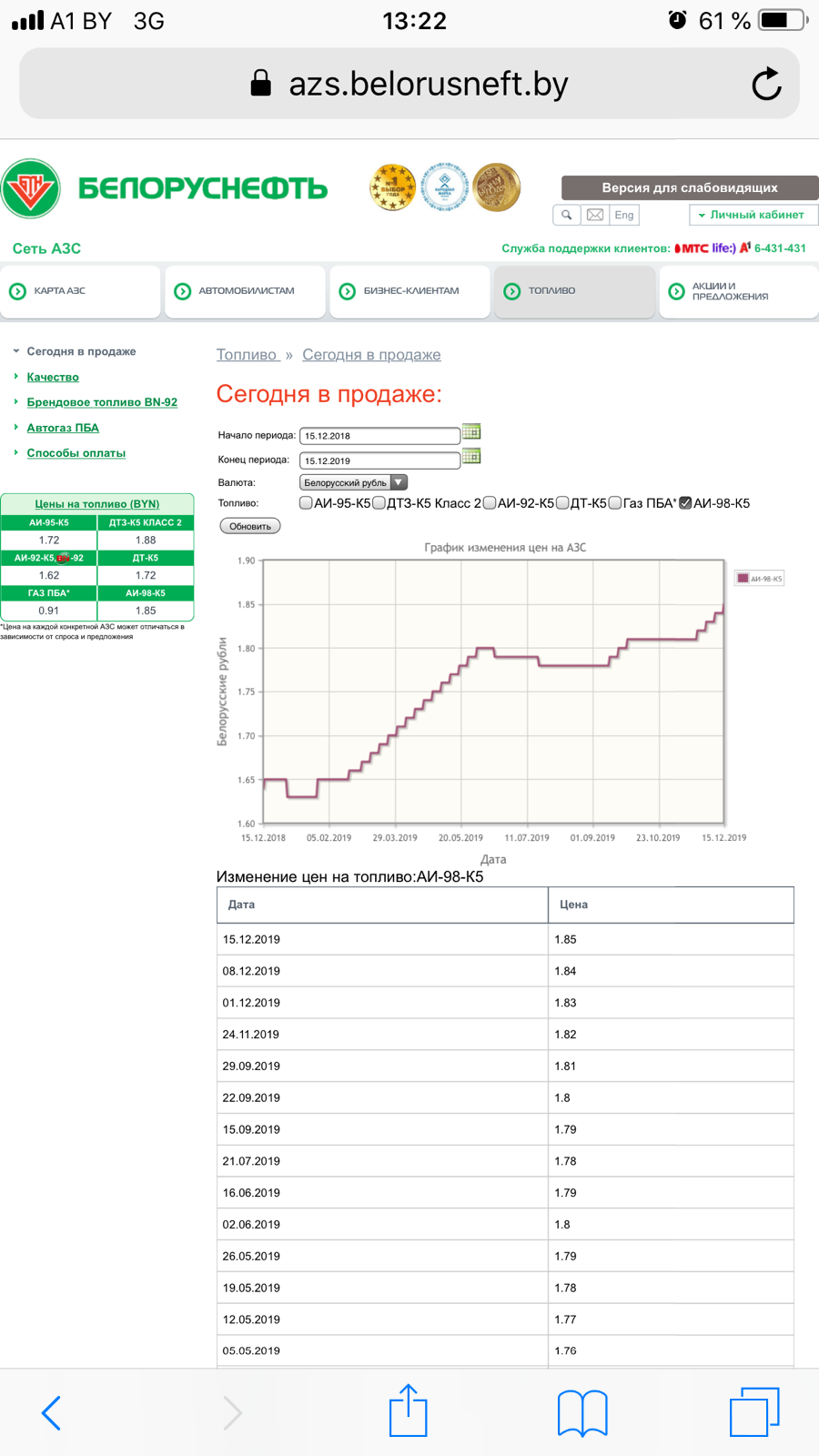Click the blue-white award badge

click(x=444, y=187)
